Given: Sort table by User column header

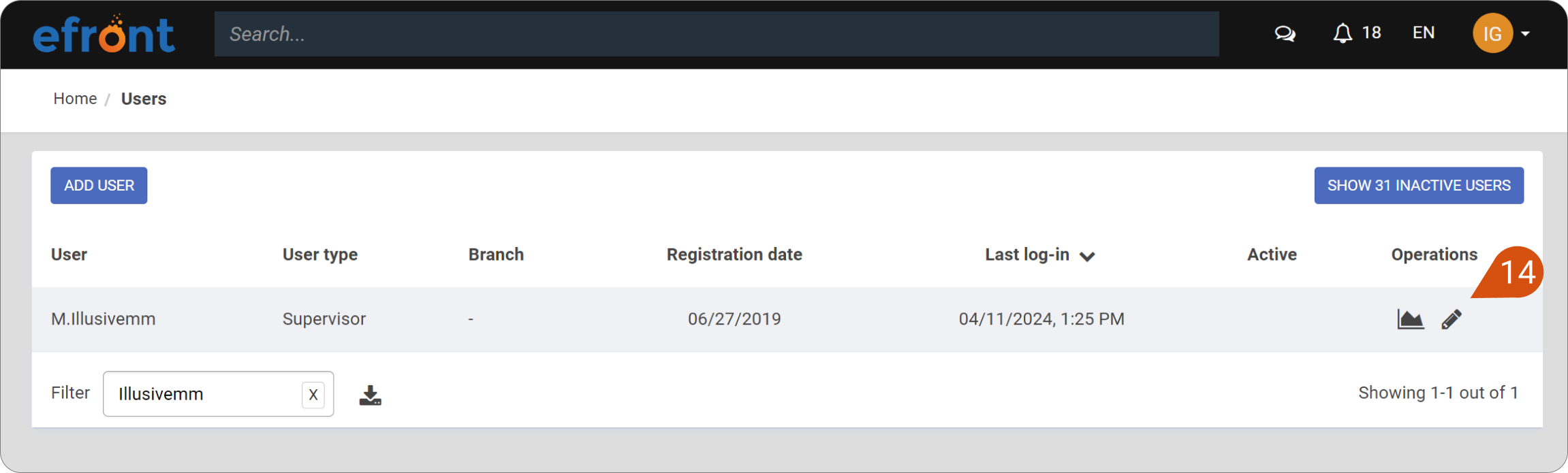Looking at the screenshot, I should pos(69,255).
